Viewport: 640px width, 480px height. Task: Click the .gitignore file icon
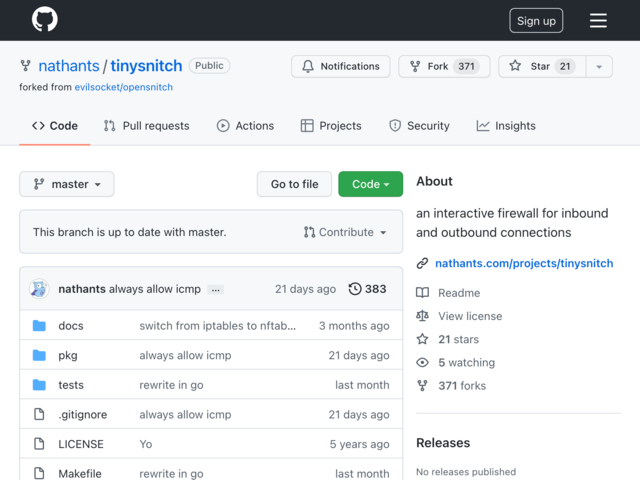pyautogui.click(x=39, y=414)
